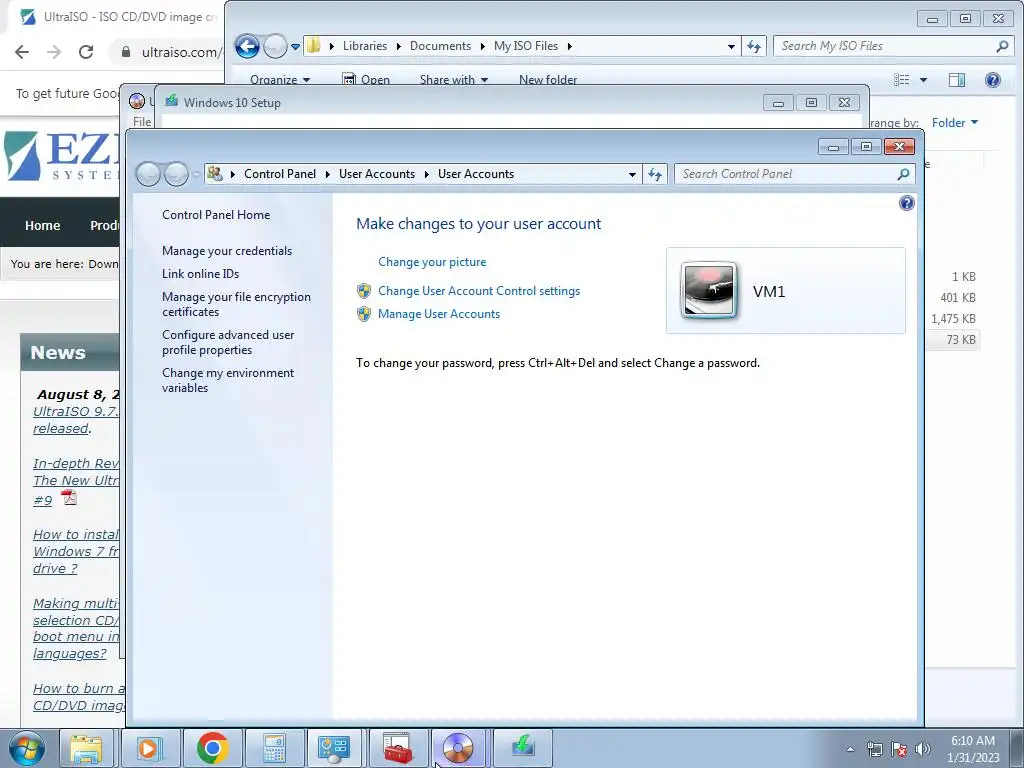Refresh the Explorer window location

tap(754, 46)
